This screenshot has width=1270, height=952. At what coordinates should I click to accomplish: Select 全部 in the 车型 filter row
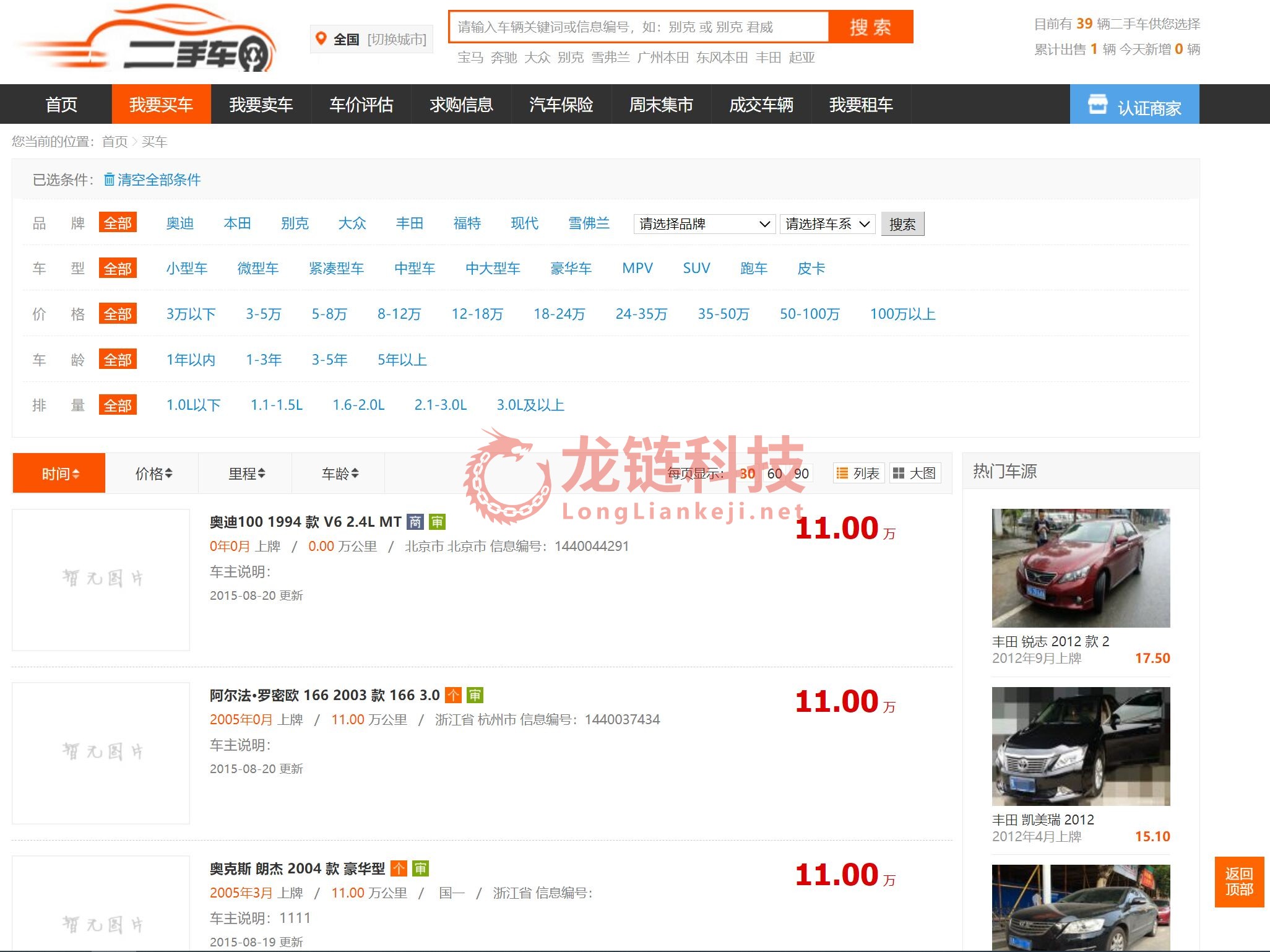118,269
